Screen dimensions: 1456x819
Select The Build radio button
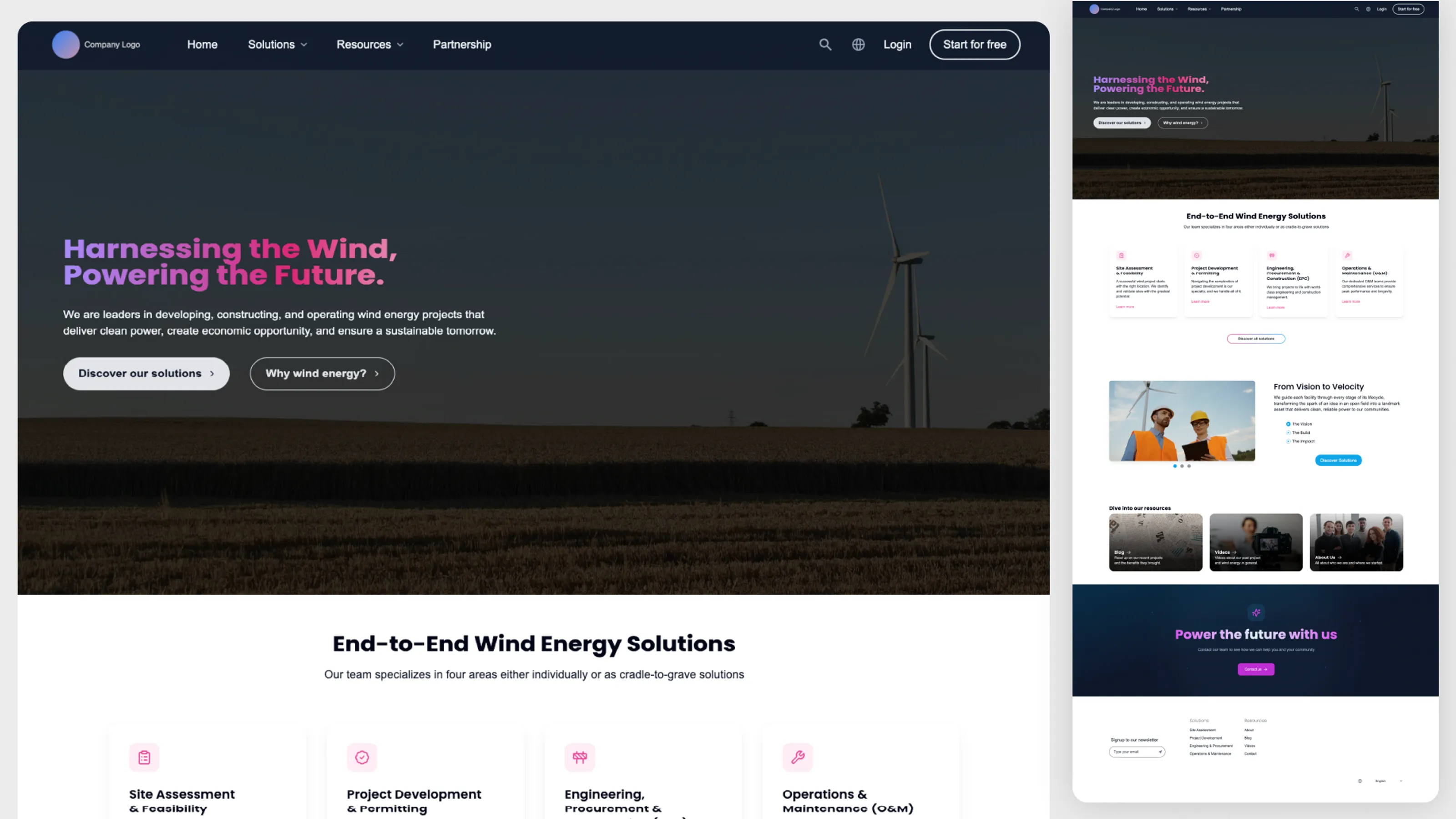1289,433
